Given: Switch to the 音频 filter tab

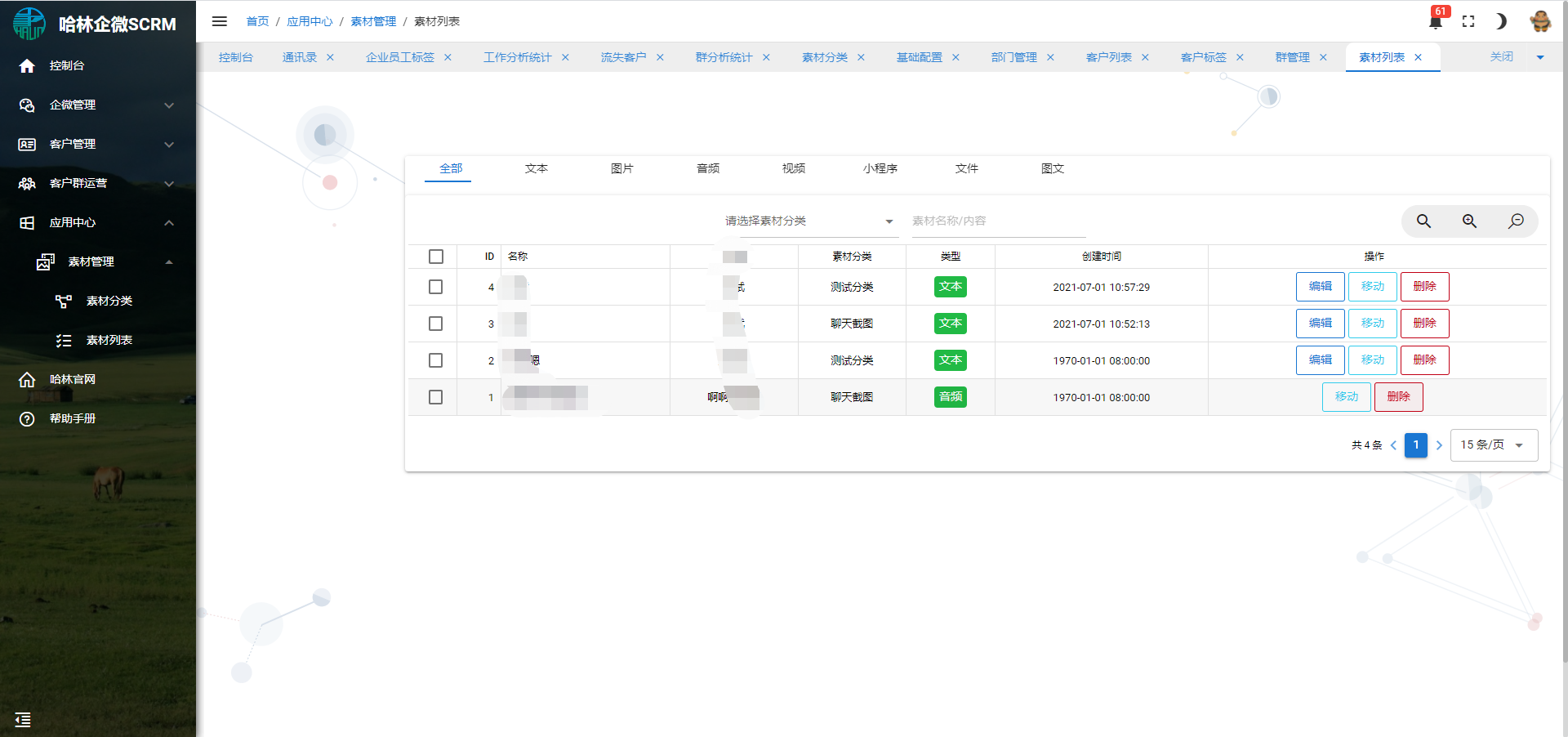Looking at the screenshot, I should 708,168.
